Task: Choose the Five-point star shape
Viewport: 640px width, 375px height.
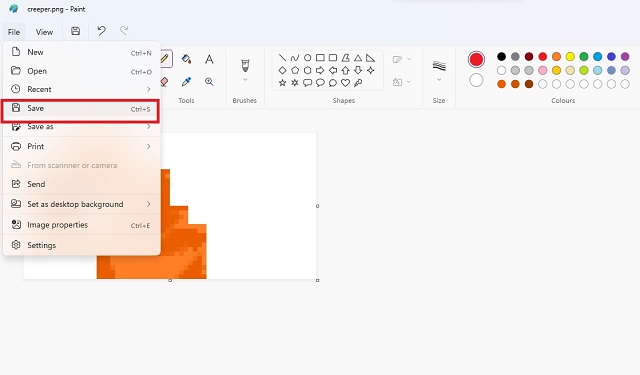Action: 282,83
